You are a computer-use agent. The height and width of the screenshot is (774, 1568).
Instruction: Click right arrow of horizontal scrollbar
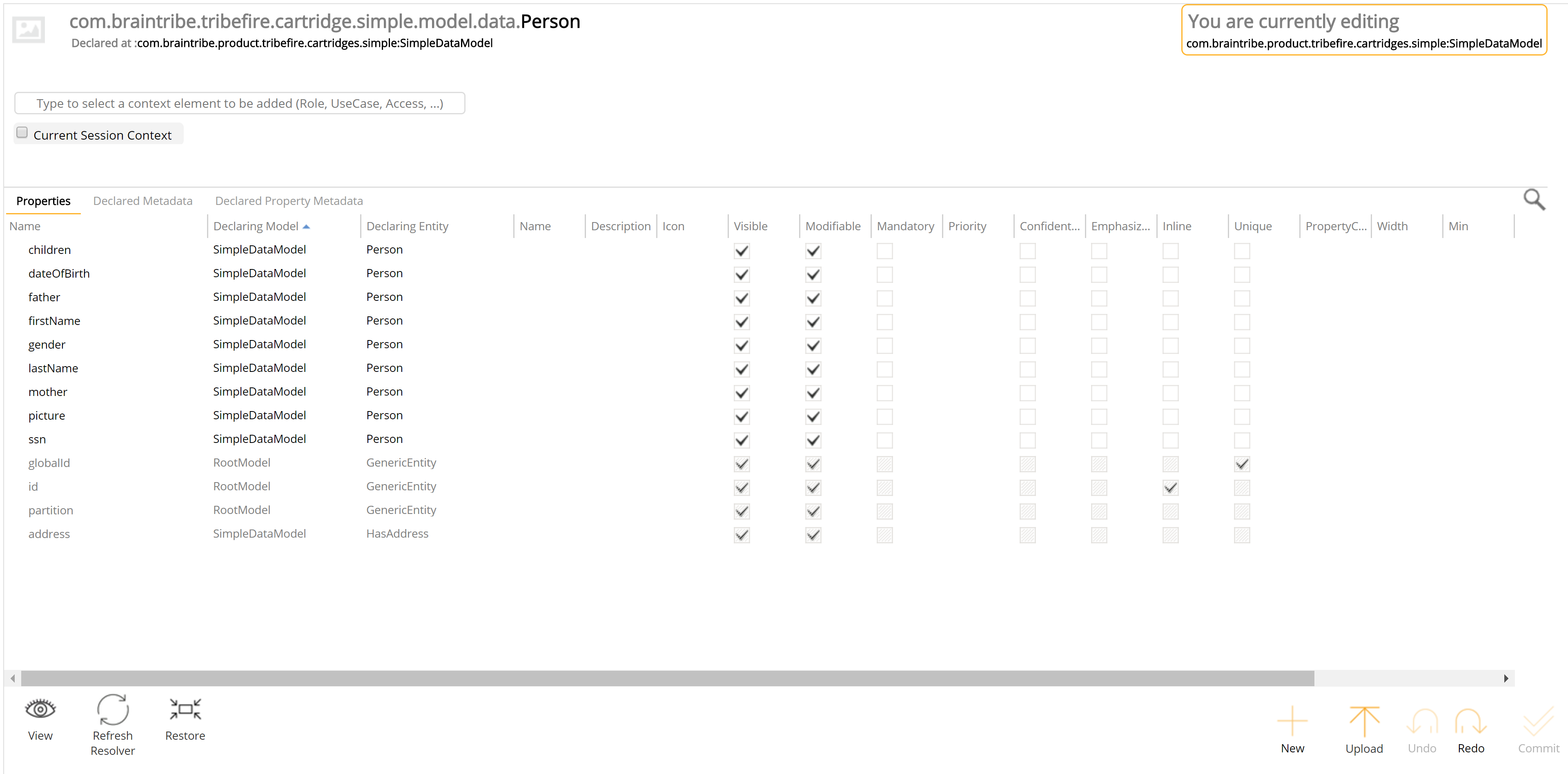click(1505, 678)
